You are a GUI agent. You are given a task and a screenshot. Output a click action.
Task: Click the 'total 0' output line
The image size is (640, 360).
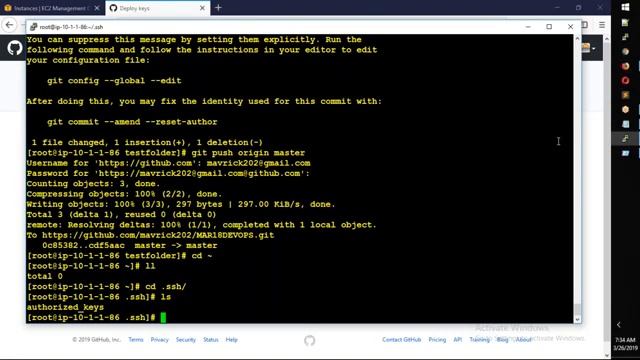coord(44,276)
